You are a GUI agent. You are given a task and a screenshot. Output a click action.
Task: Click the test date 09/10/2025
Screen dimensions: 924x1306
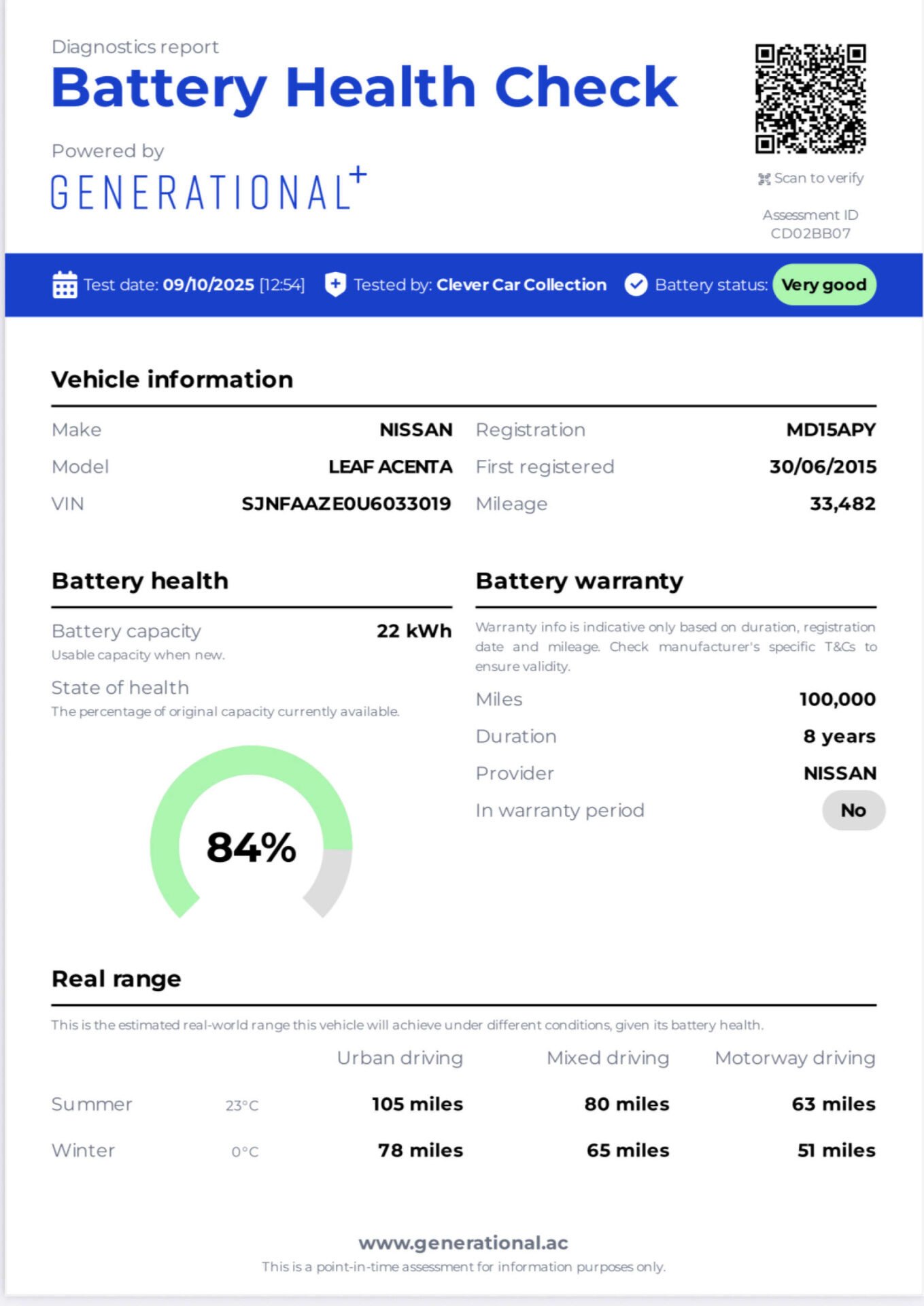point(208,284)
